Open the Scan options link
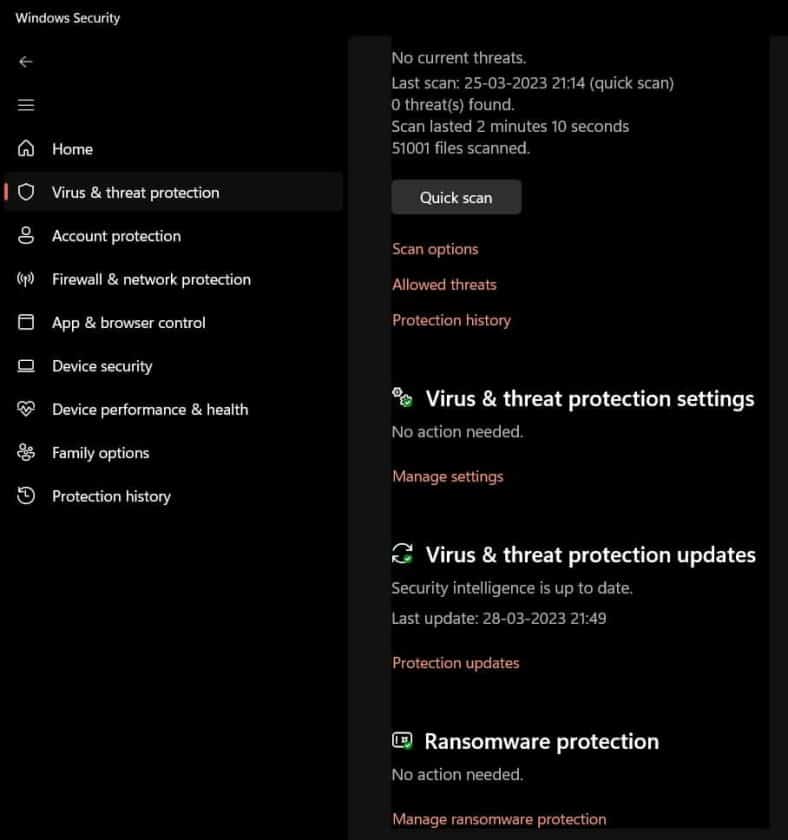Viewport: 788px width, 840px height. click(x=435, y=249)
